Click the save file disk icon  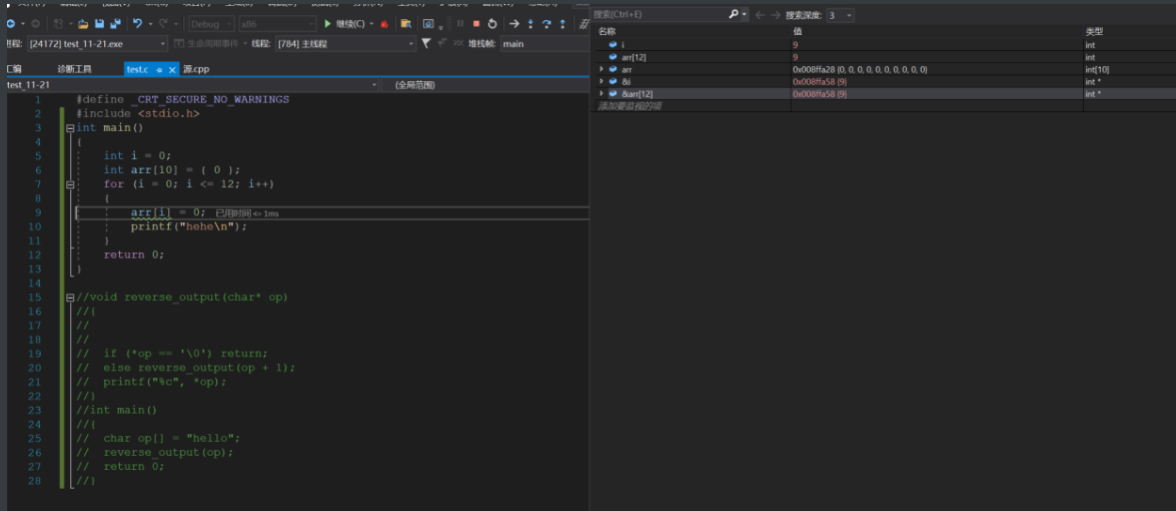pyautogui.click(x=99, y=23)
